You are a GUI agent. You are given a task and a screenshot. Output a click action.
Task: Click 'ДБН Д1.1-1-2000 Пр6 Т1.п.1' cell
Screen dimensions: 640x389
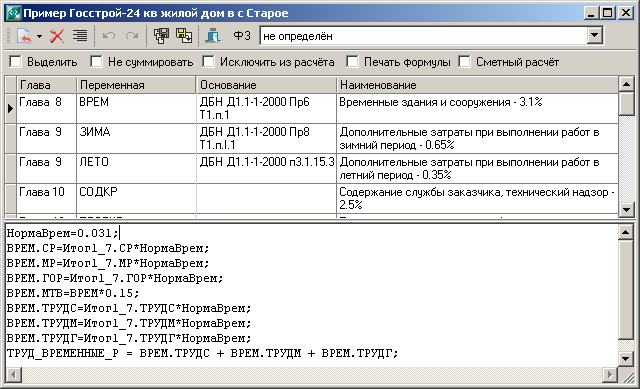coord(267,109)
